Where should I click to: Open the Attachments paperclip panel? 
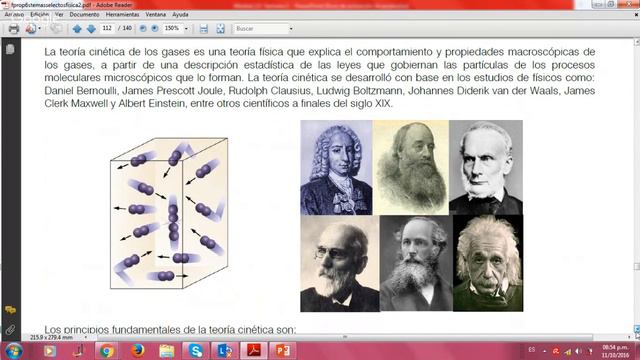10,329
